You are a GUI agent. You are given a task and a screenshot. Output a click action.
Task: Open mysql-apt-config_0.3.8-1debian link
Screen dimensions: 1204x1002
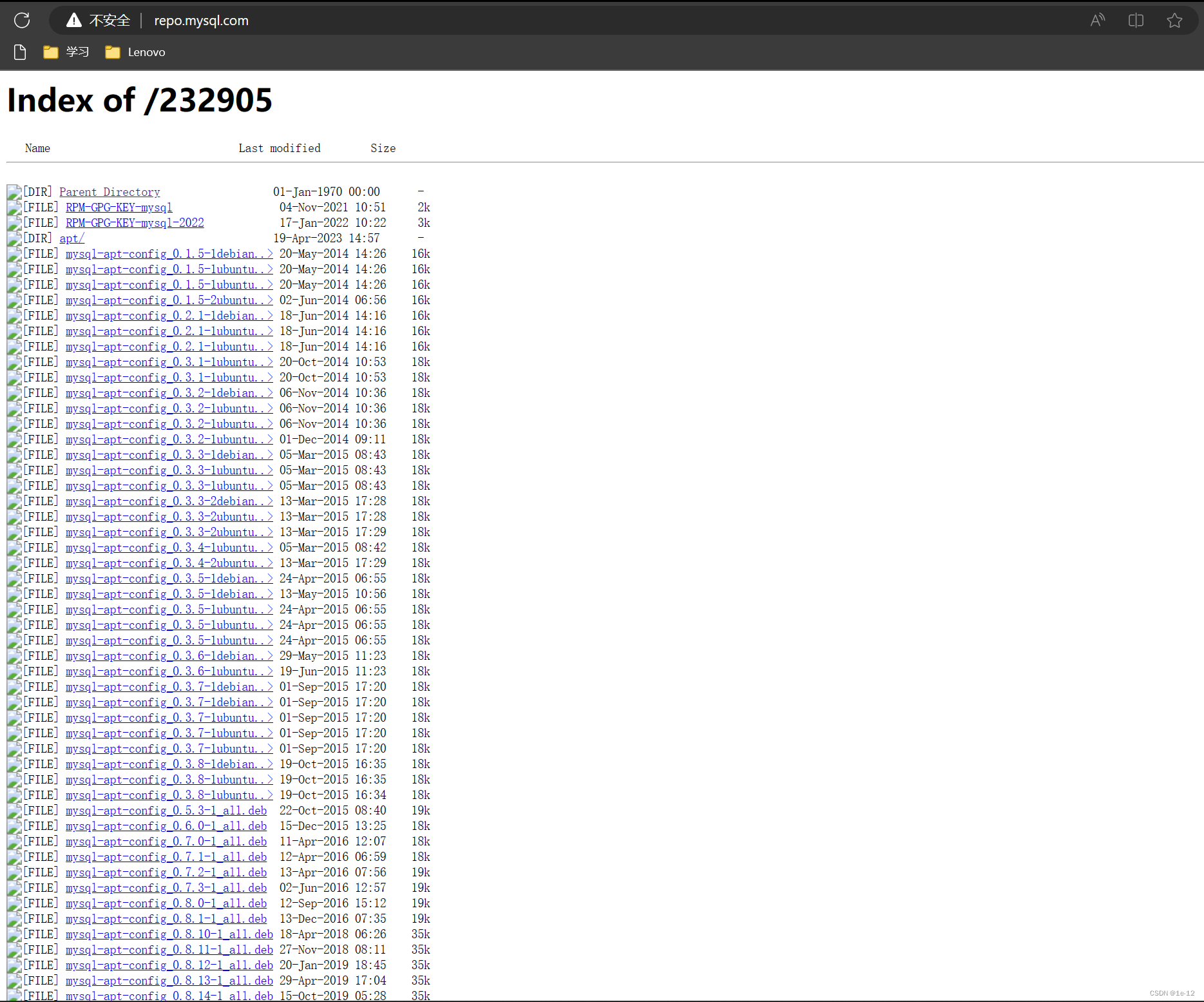click(169, 764)
